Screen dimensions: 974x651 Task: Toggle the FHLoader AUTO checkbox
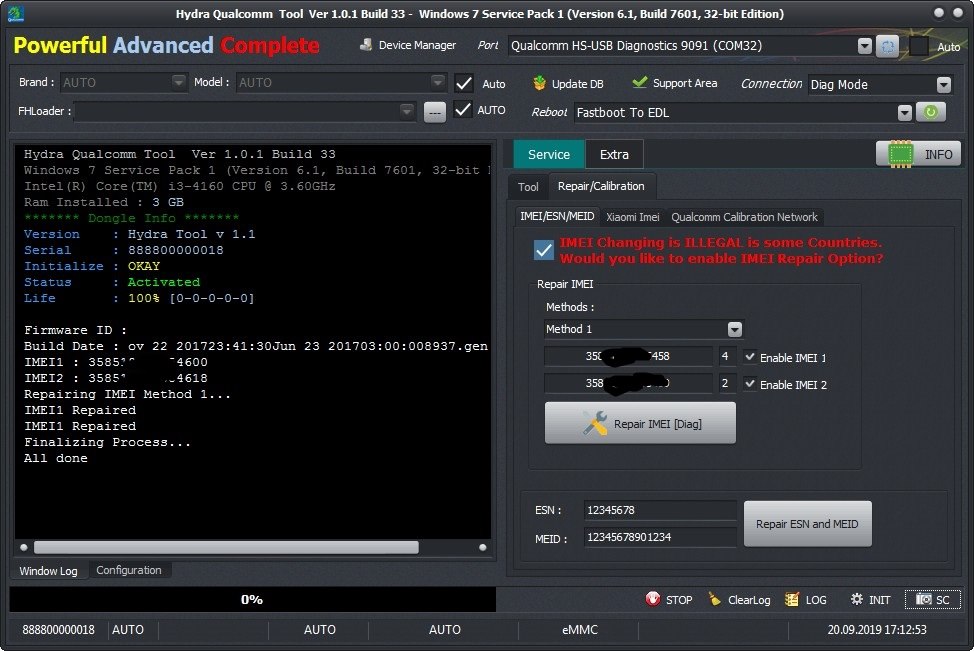point(463,110)
